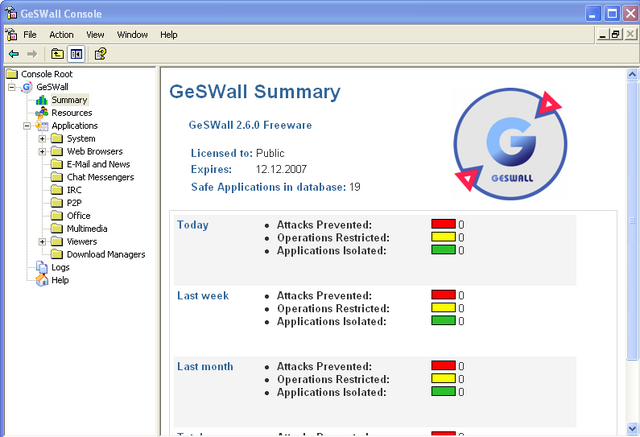Screen dimensions: 640x437
Task: Open the View menu
Action: [95, 35]
